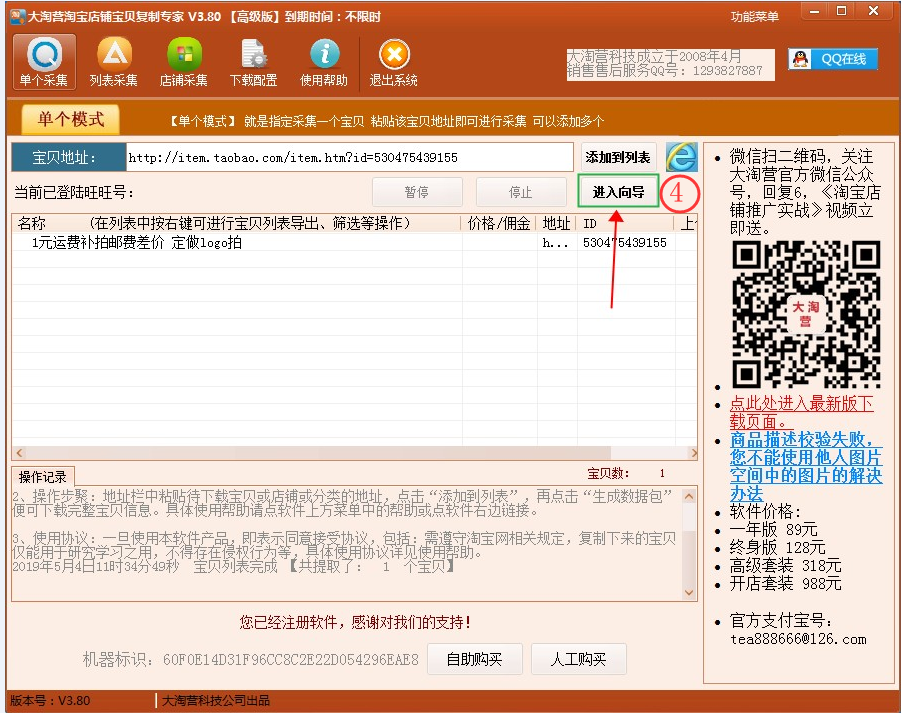The height and width of the screenshot is (713, 901).
Task: Click 进入向导 button
Action: point(618,192)
